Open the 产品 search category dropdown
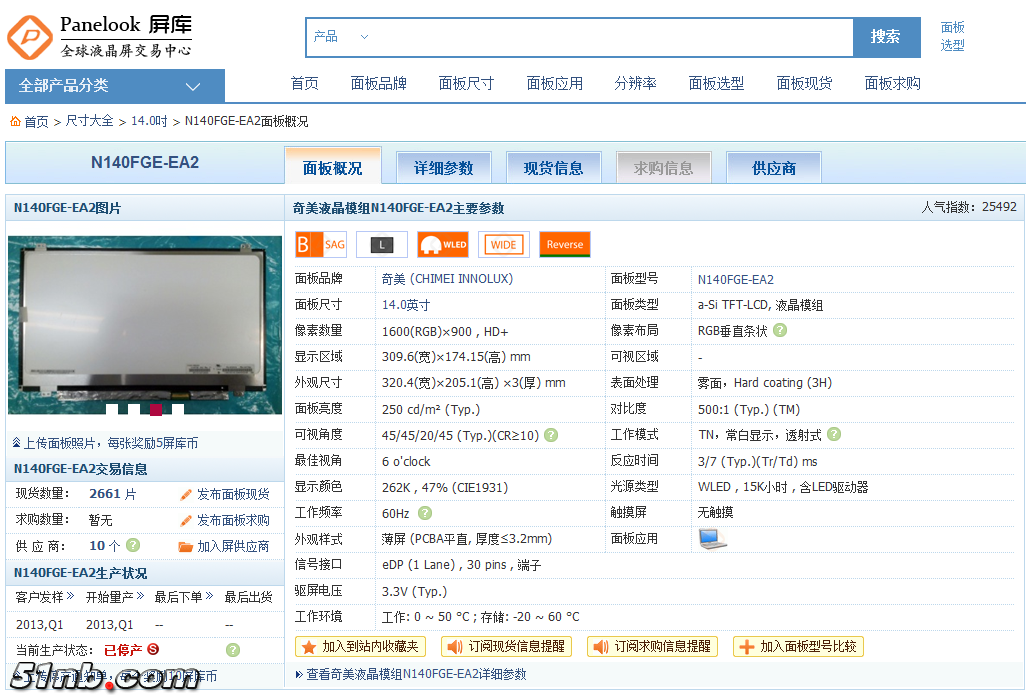Viewport: 1026px width, 700px height. 340,37
